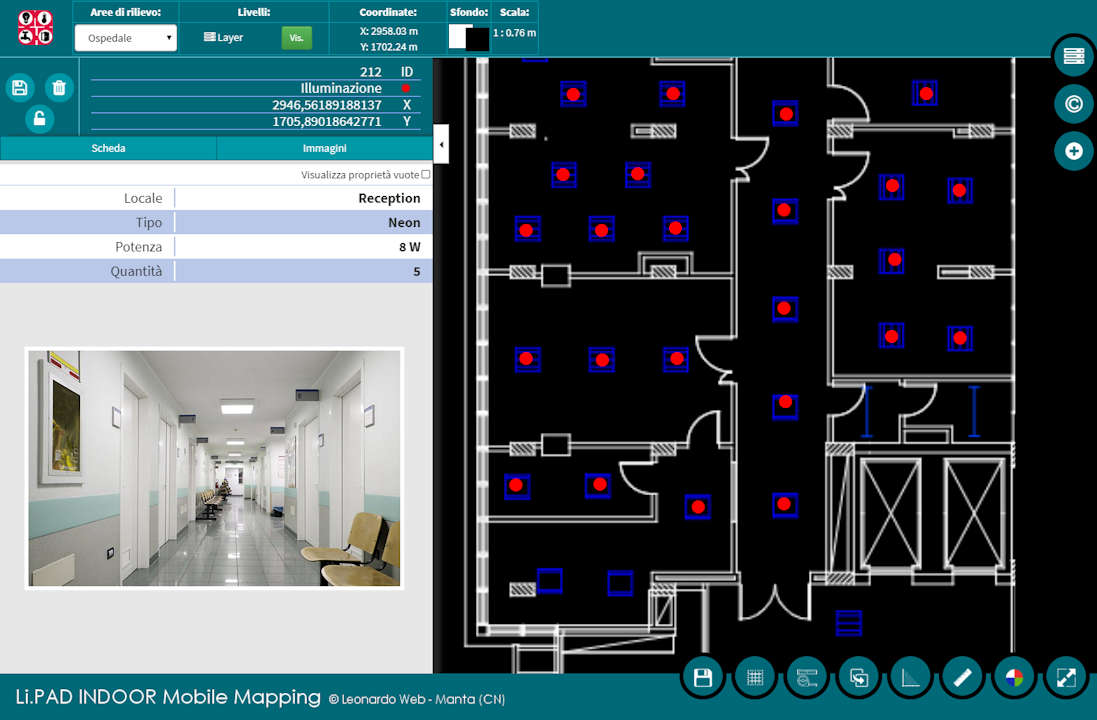
Task: Toggle the grid tool in bottom toolbar
Action: 755,677
